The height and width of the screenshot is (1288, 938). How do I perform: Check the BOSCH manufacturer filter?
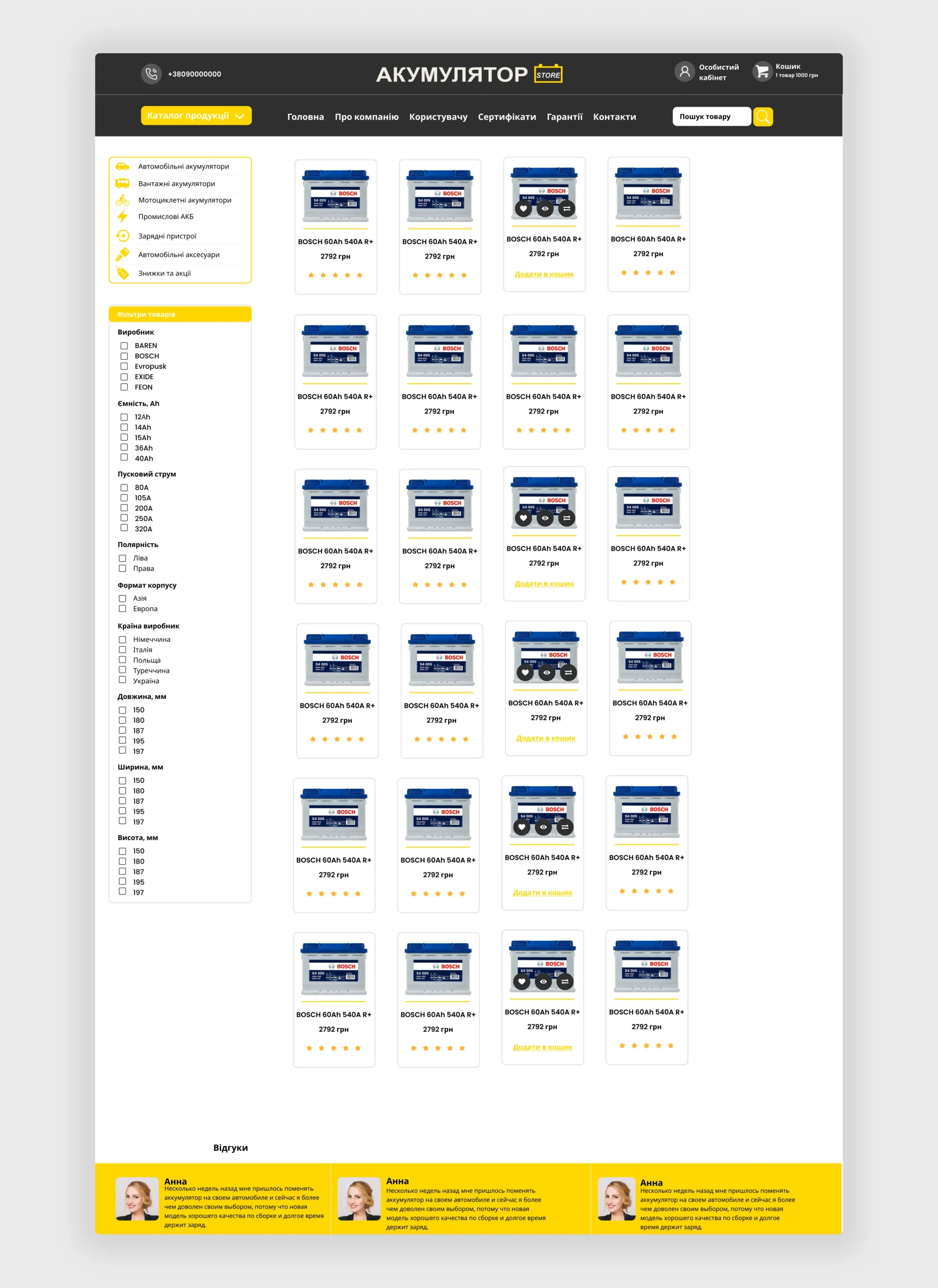coord(124,356)
